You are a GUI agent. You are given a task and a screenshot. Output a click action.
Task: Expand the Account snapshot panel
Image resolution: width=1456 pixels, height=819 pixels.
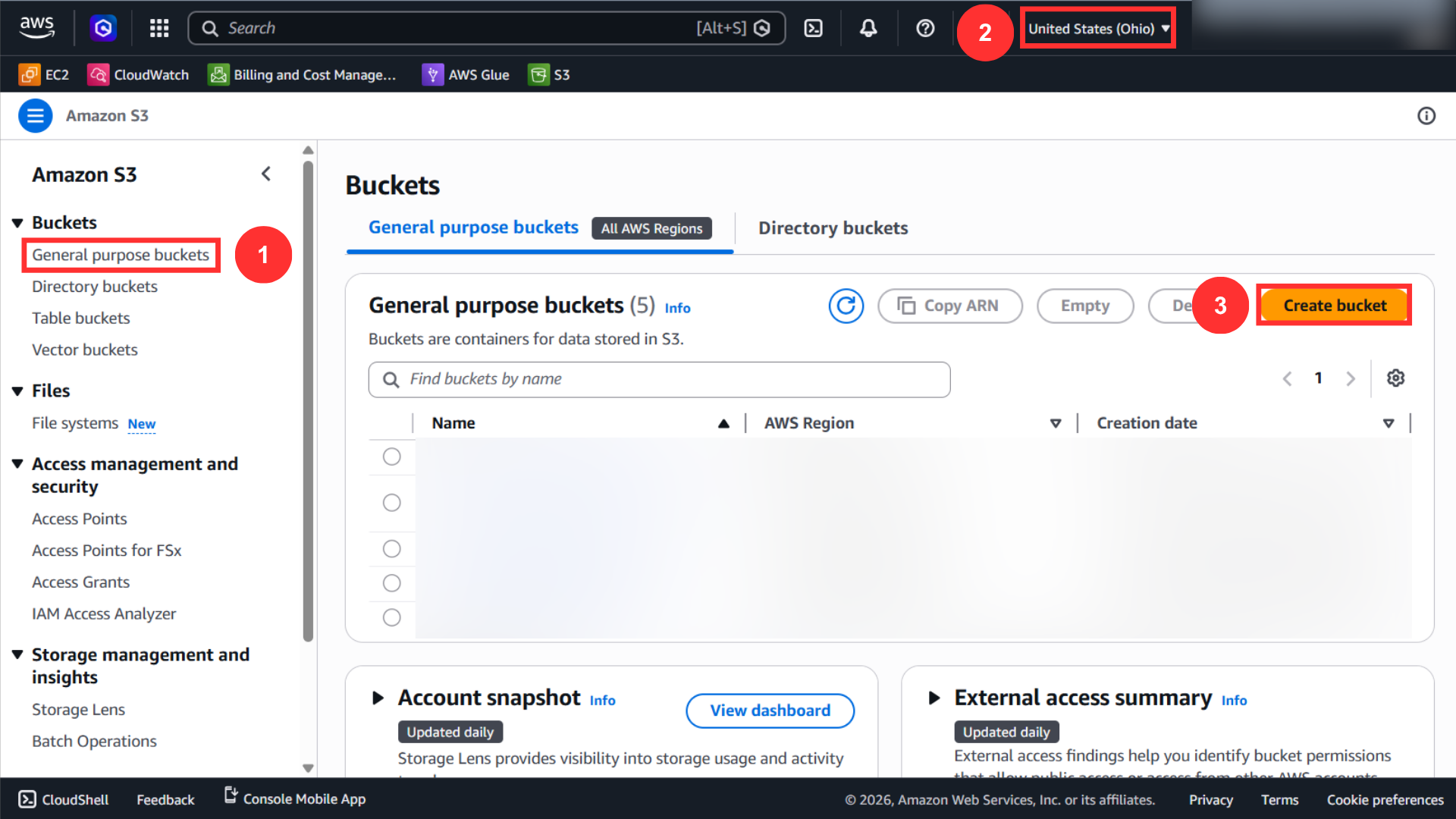tap(378, 698)
